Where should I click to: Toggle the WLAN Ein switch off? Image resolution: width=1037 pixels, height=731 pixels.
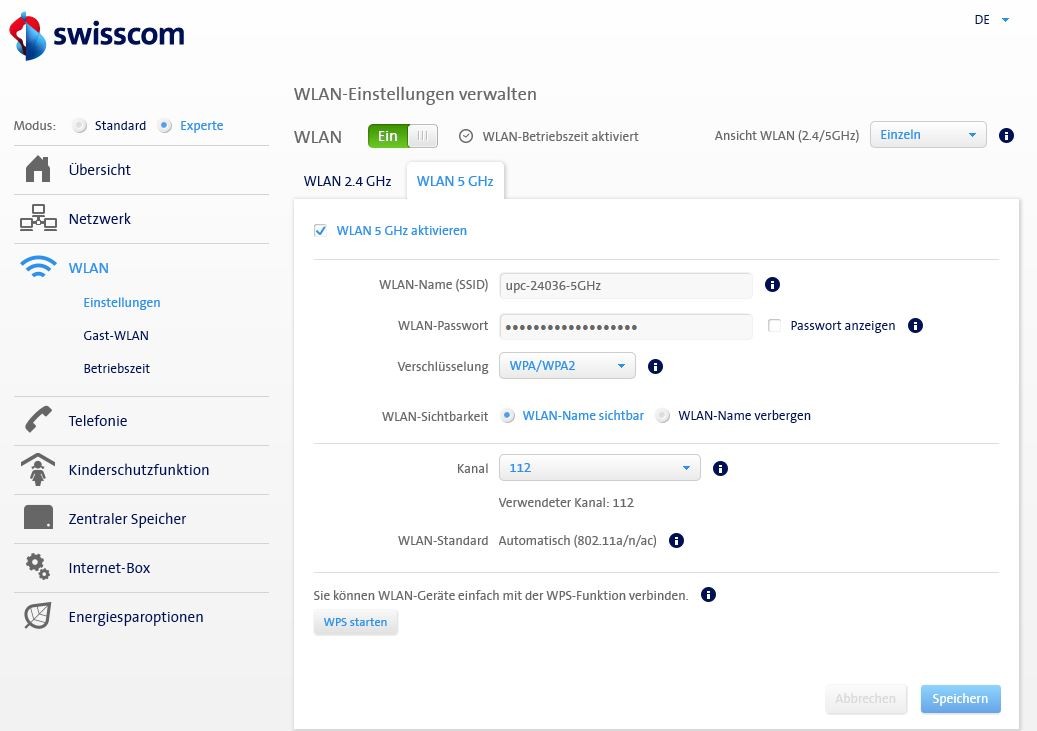[x=403, y=136]
